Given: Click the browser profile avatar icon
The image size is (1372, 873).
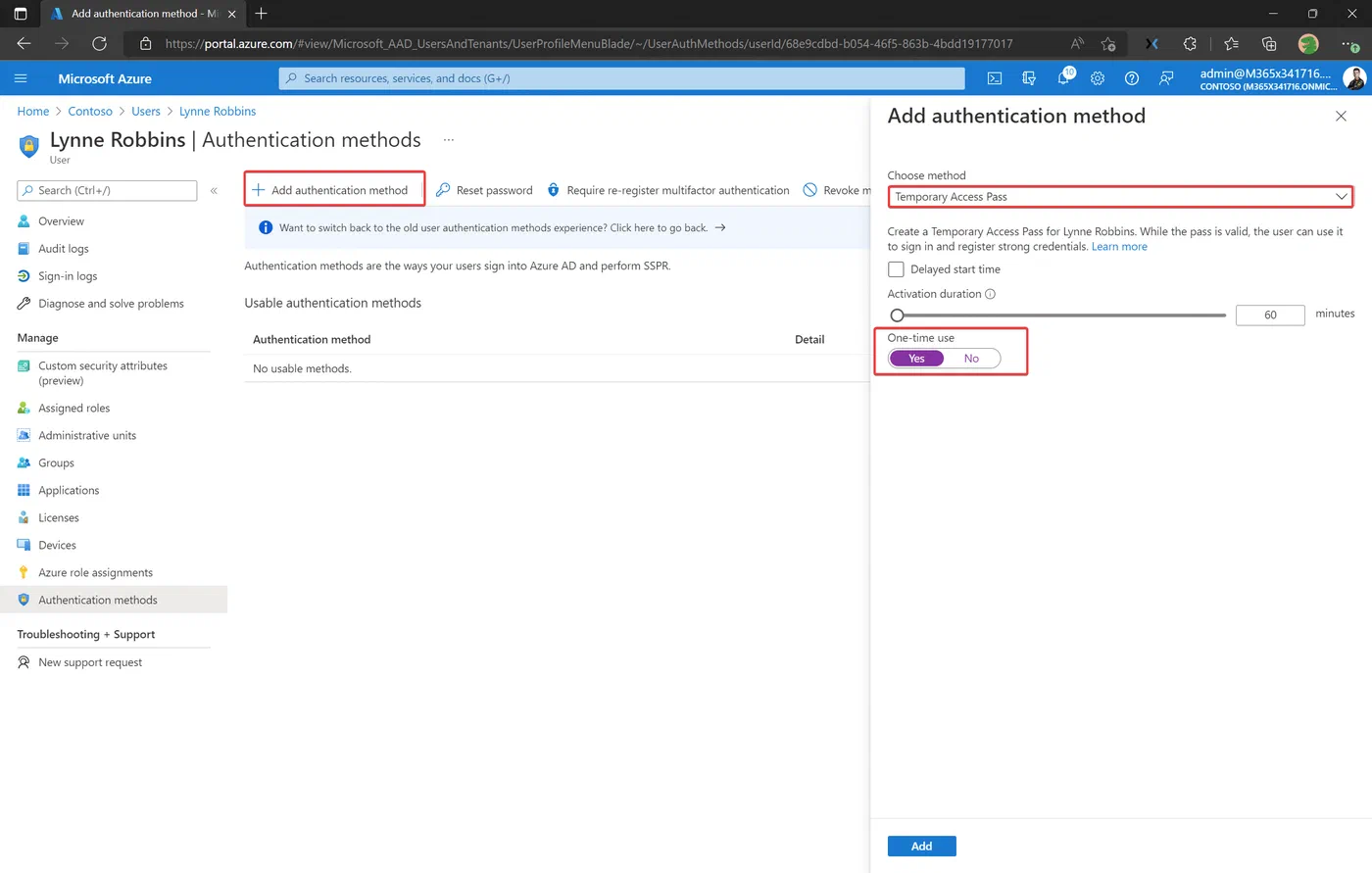Looking at the screenshot, I should pyautogui.click(x=1308, y=43).
